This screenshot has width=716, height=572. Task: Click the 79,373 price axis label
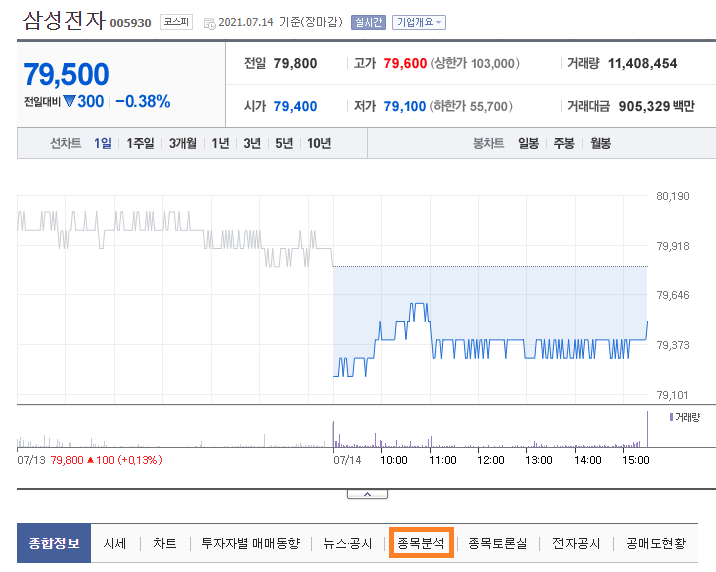673,345
